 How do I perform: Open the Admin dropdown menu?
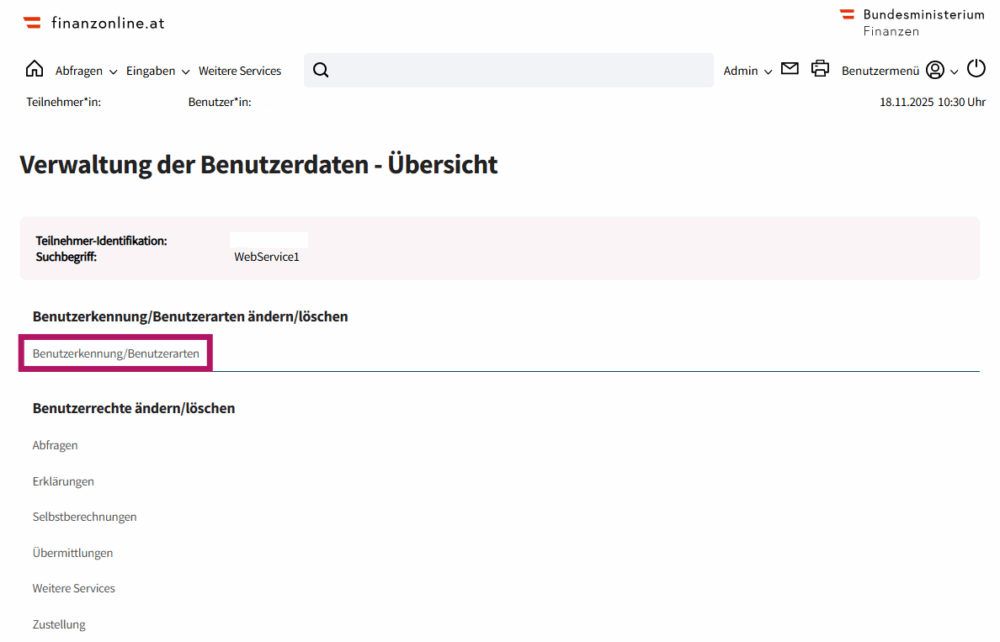(x=747, y=71)
